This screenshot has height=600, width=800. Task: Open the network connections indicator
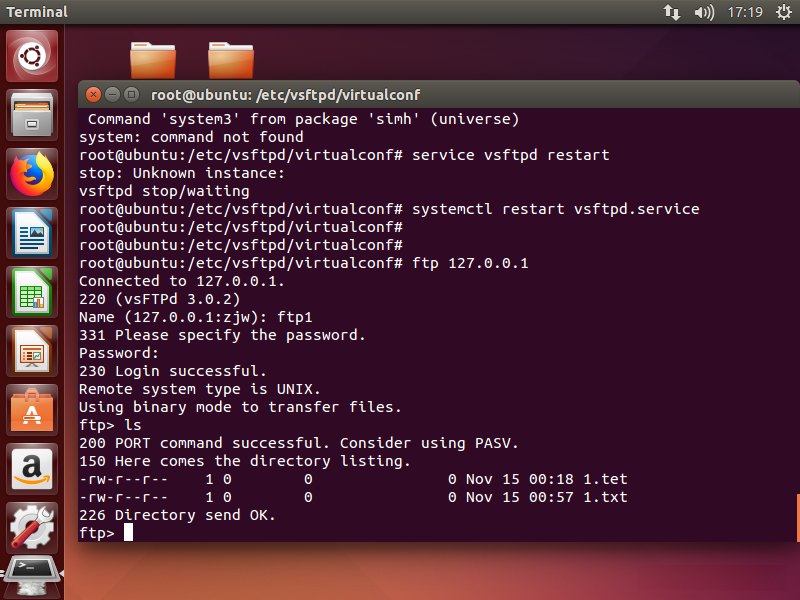[671, 12]
